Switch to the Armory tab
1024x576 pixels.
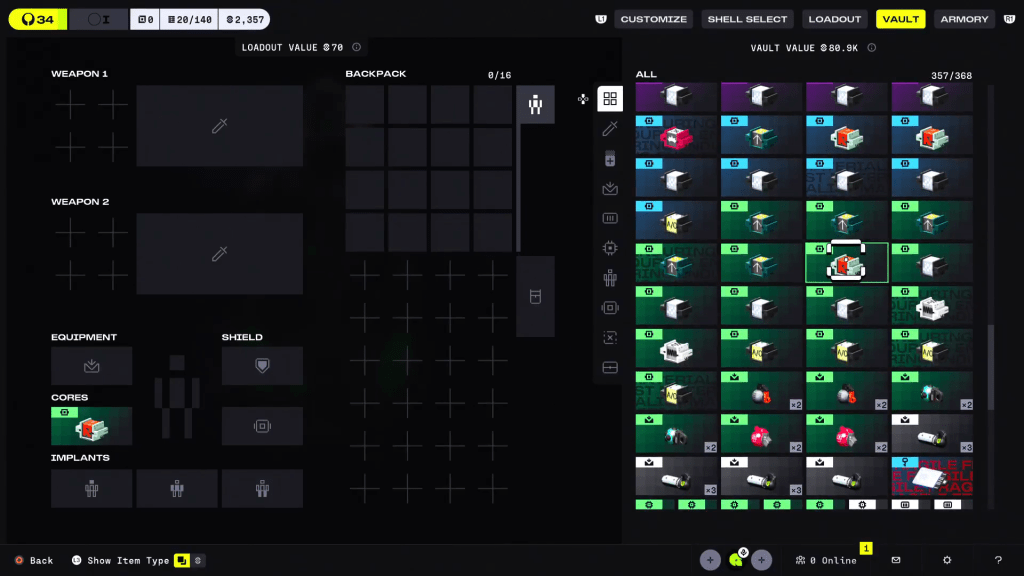click(964, 19)
